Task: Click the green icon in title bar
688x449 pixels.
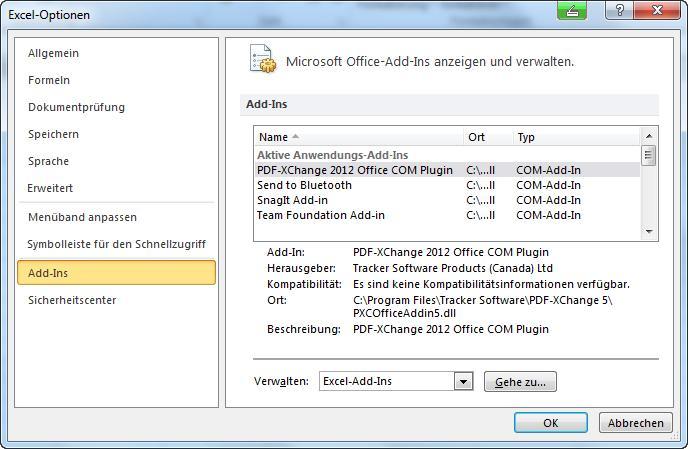Action: click(x=572, y=10)
